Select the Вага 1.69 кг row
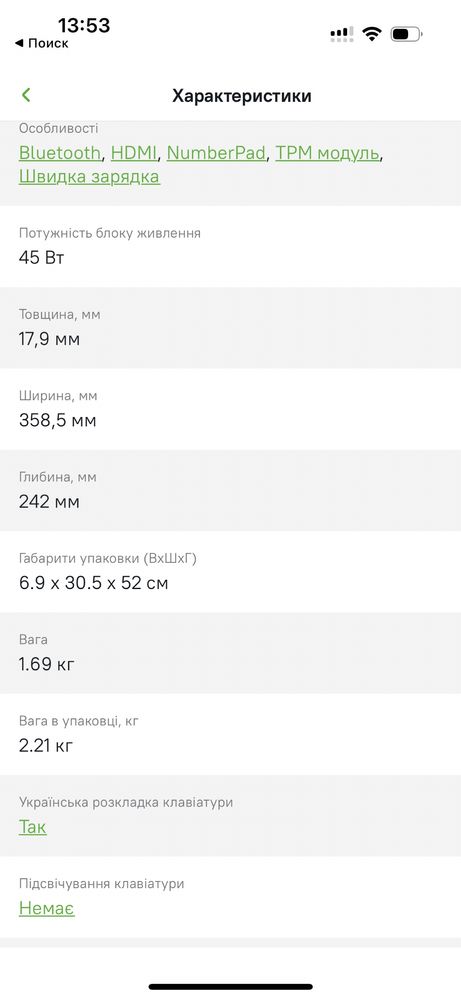Screen dimensions: 461x999 tap(230, 653)
